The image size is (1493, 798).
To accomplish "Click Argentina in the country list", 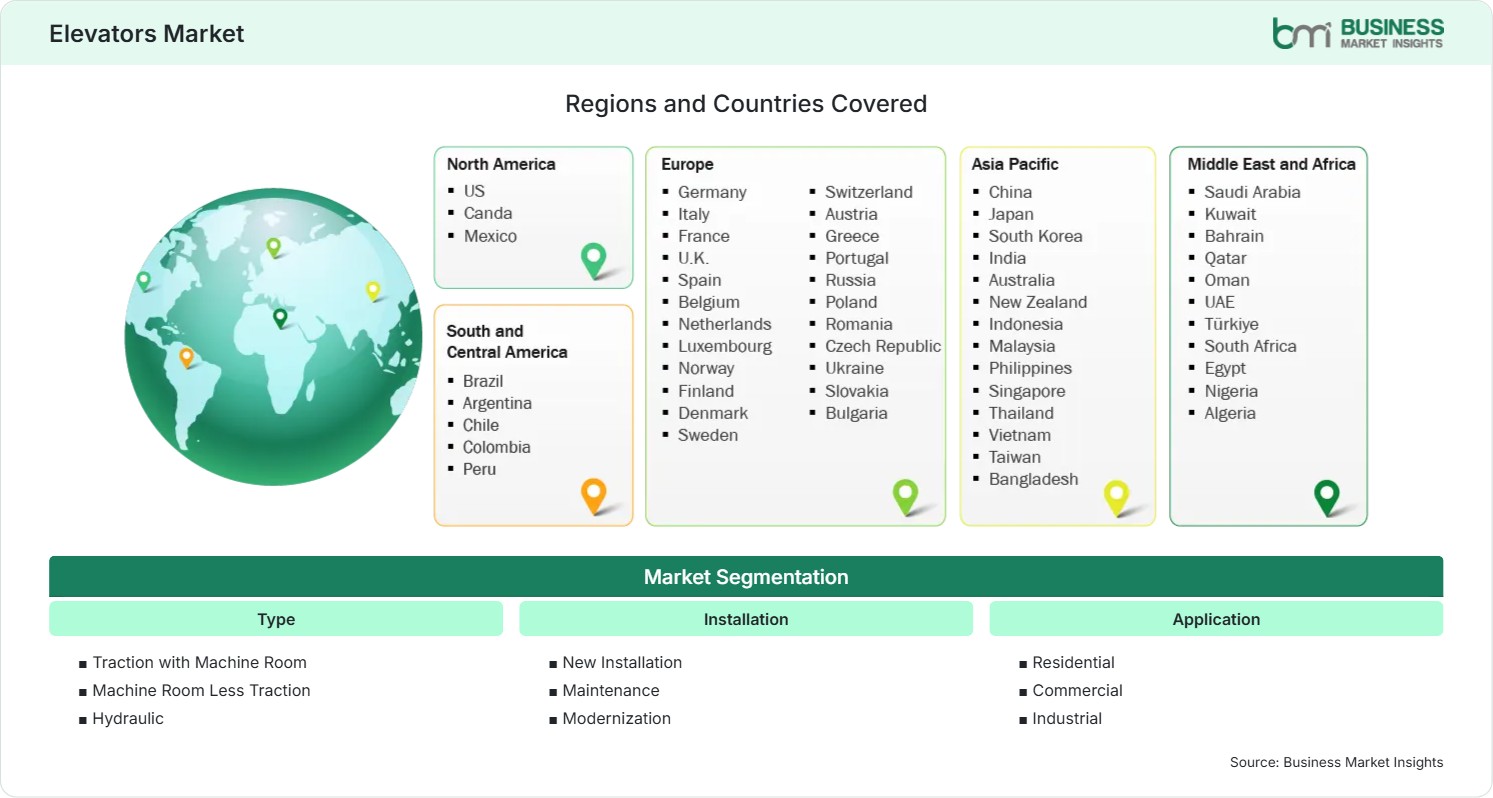I will tap(497, 403).
